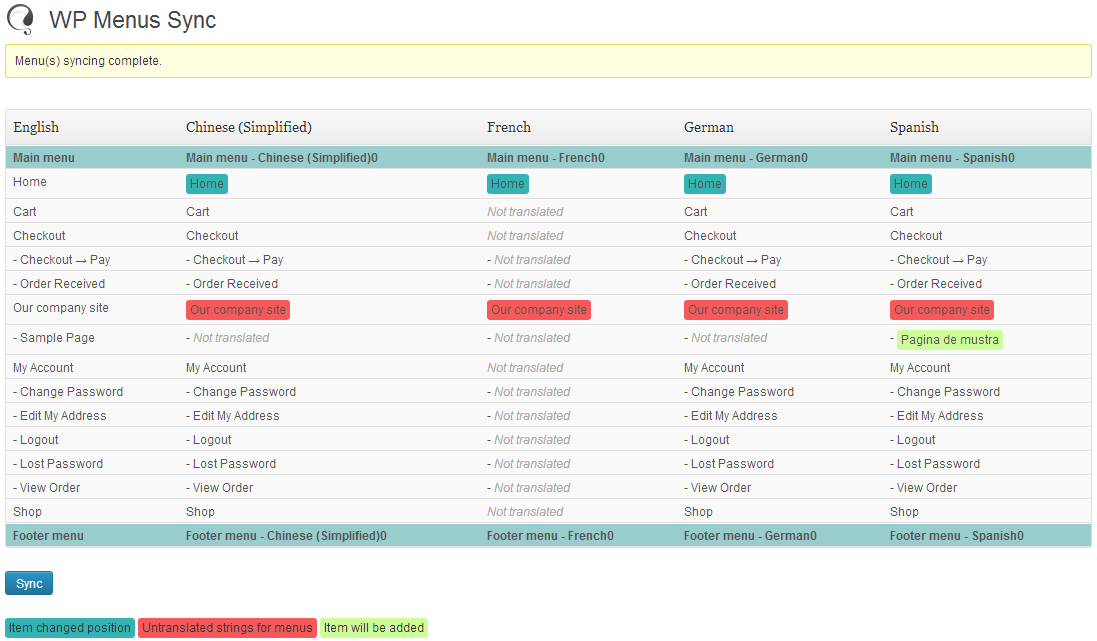
Task: Click the Home badge in German column
Action: pos(704,184)
